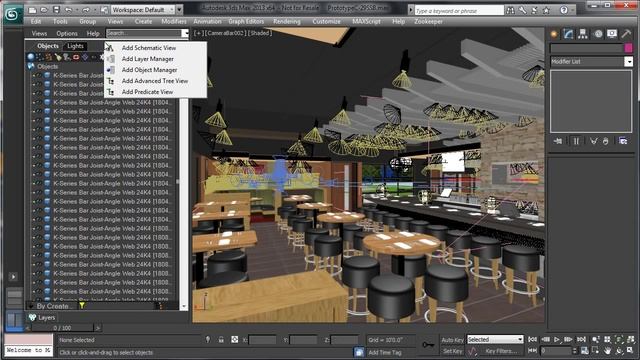Open the Selected key filter dropdown
Screen dimensions: 640x360
495,340
